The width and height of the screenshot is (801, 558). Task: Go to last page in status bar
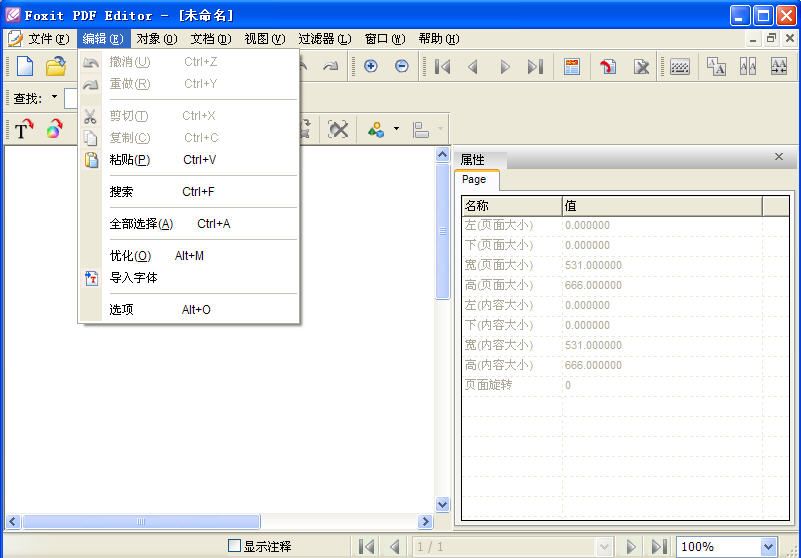(x=659, y=547)
